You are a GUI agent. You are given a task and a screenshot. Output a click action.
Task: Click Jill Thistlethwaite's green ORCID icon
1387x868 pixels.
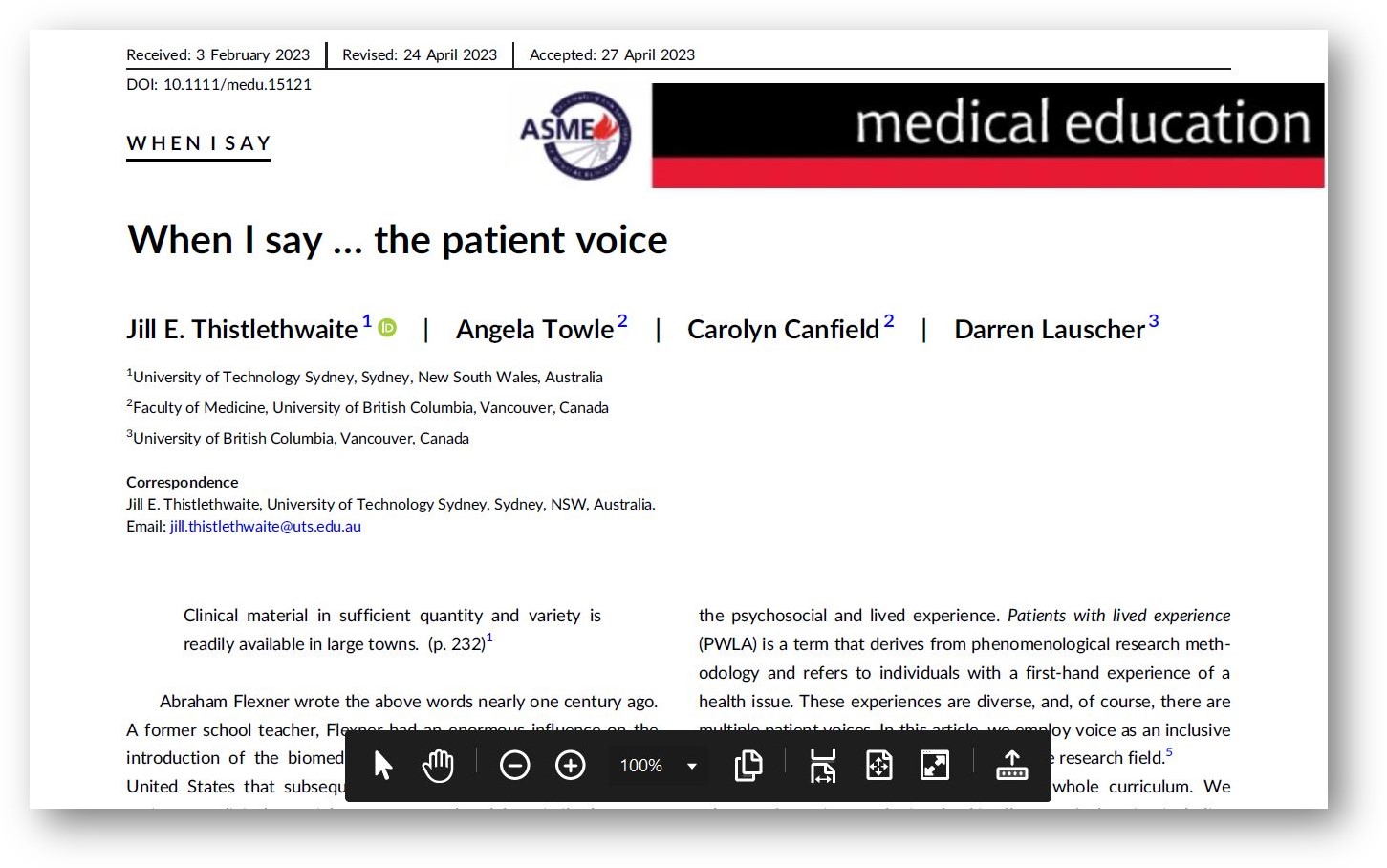click(x=387, y=328)
